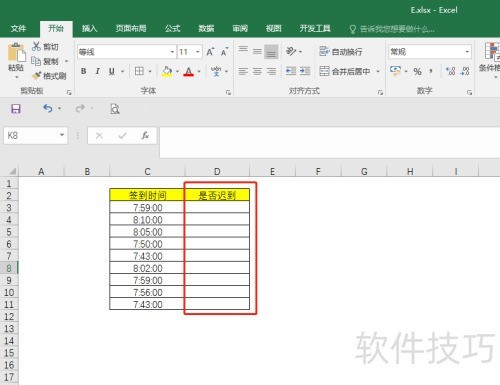
Task: Click the print preview icon
Action: click(x=115, y=109)
